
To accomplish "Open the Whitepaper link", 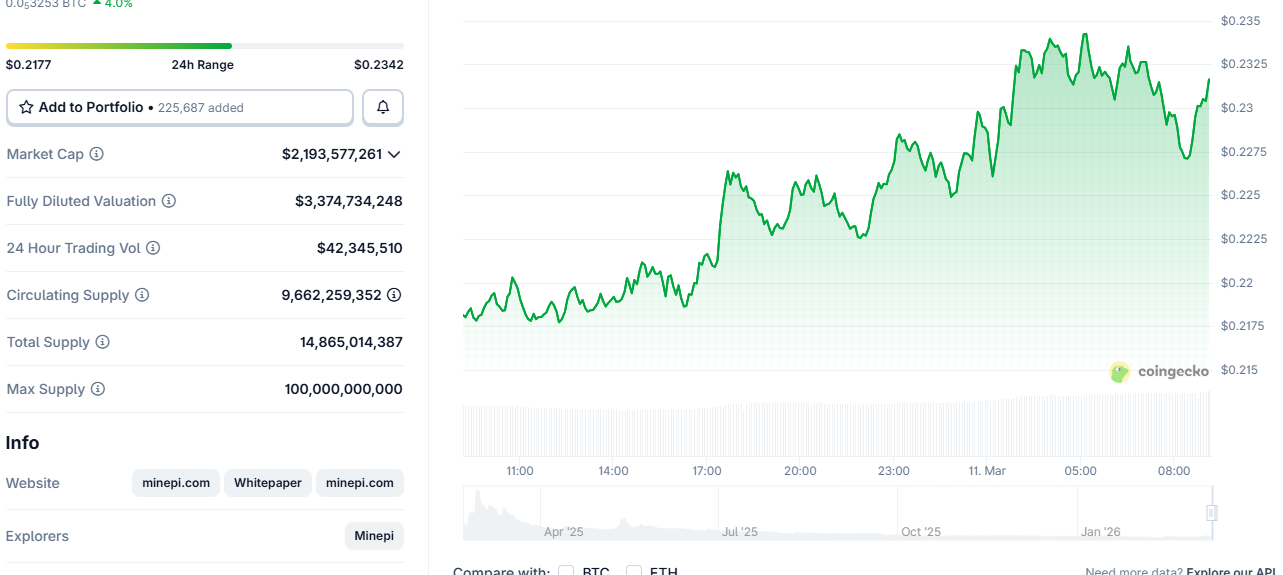I will pos(268,483).
